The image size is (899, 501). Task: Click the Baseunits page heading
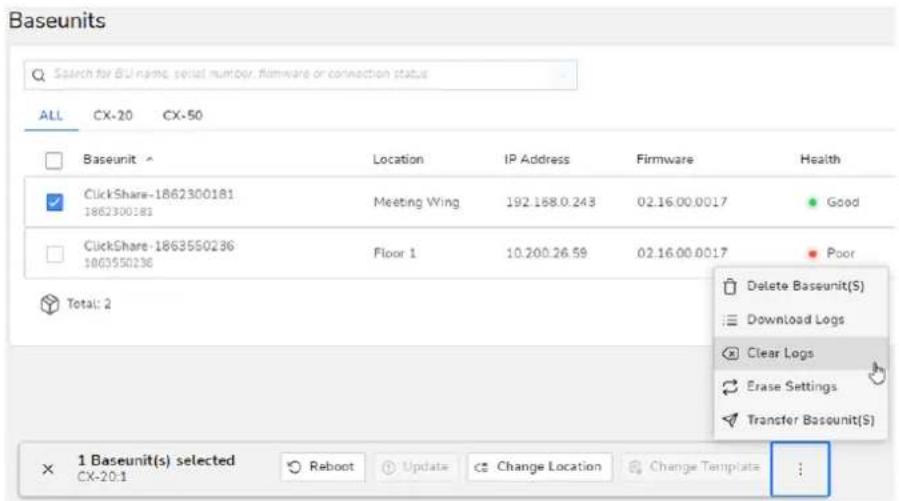coord(57,21)
